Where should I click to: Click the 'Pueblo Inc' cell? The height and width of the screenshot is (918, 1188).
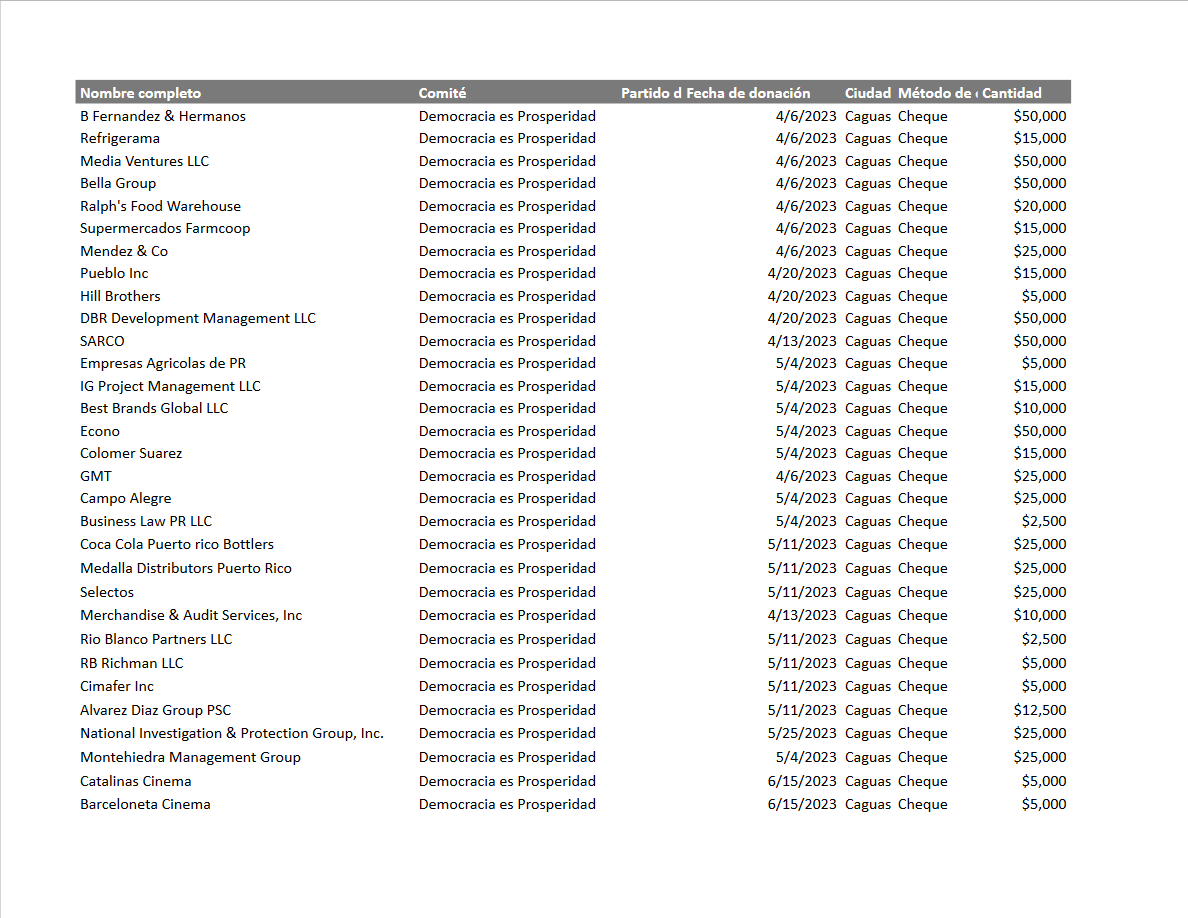coord(114,273)
